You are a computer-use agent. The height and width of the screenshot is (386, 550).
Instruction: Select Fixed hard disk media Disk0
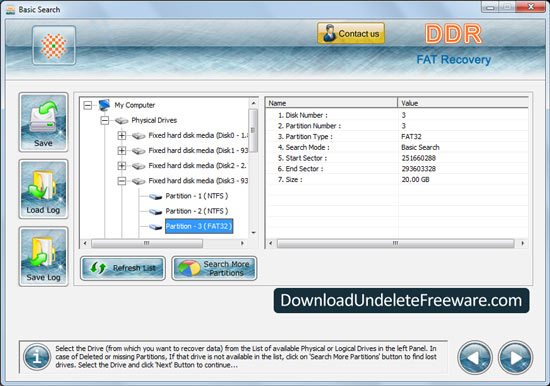click(x=198, y=135)
